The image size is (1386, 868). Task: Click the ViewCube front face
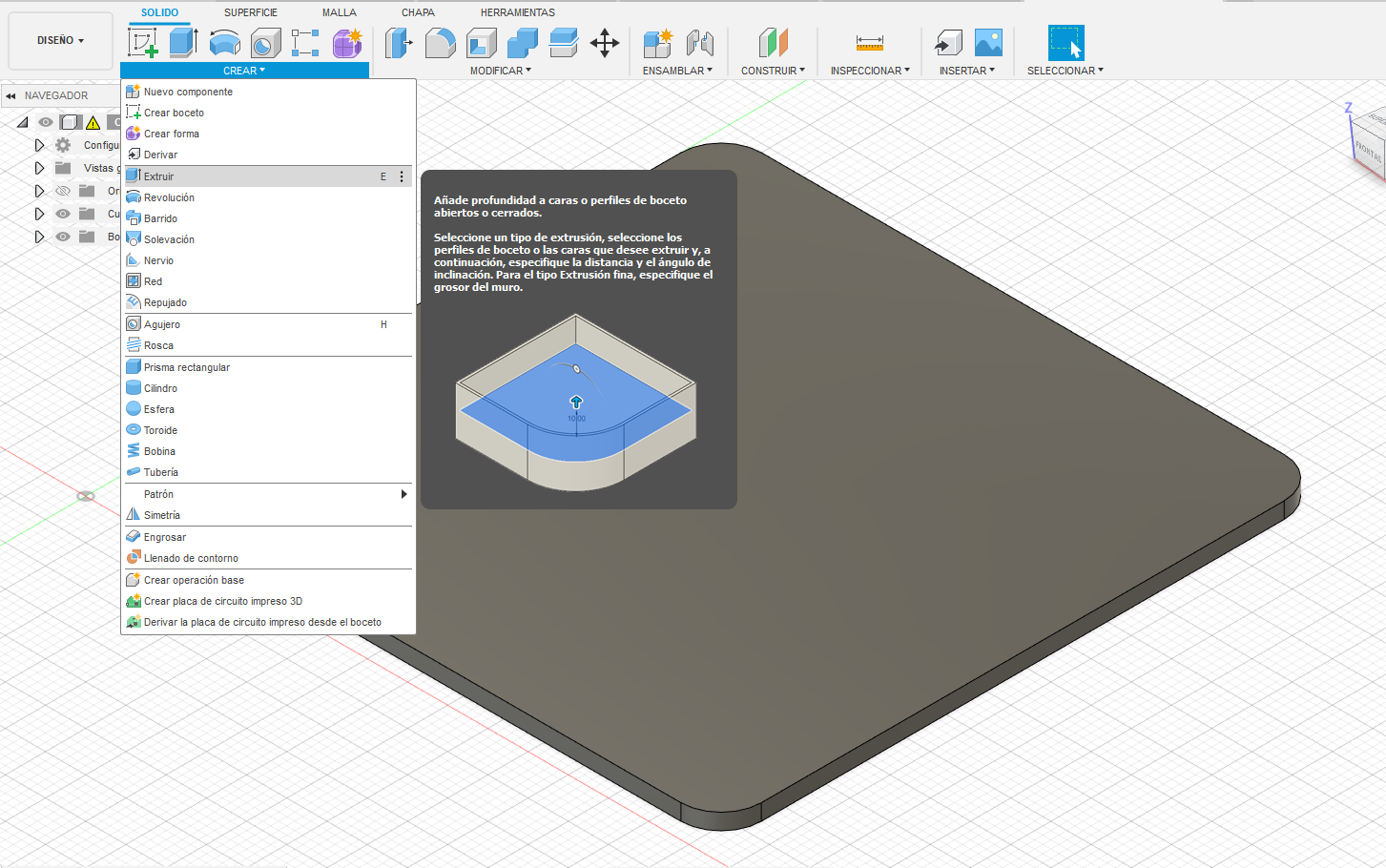click(x=1370, y=150)
